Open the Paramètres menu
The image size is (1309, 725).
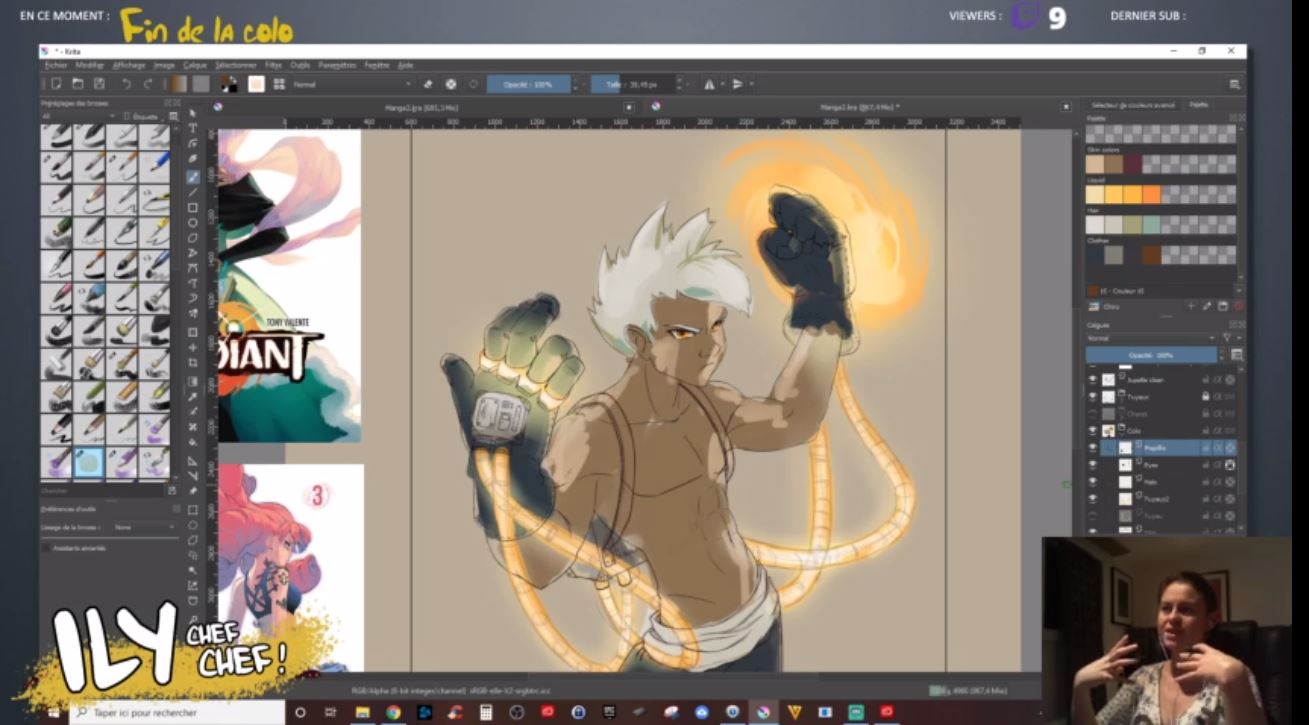(x=337, y=64)
